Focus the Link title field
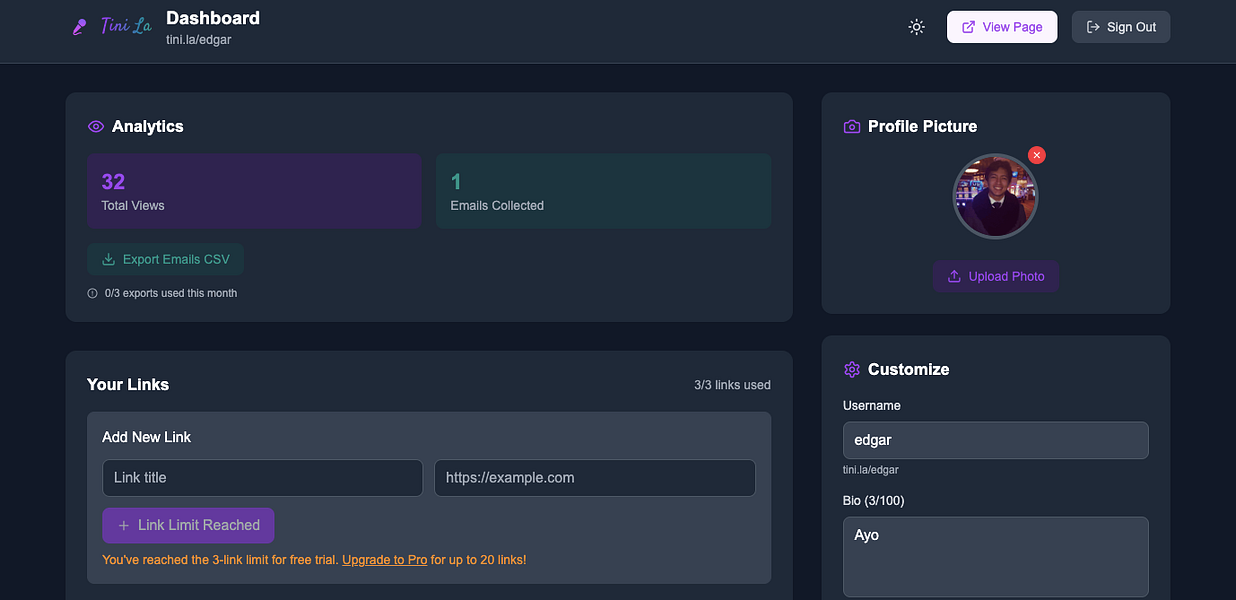The height and width of the screenshot is (600, 1236). click(x=262, y=478)
